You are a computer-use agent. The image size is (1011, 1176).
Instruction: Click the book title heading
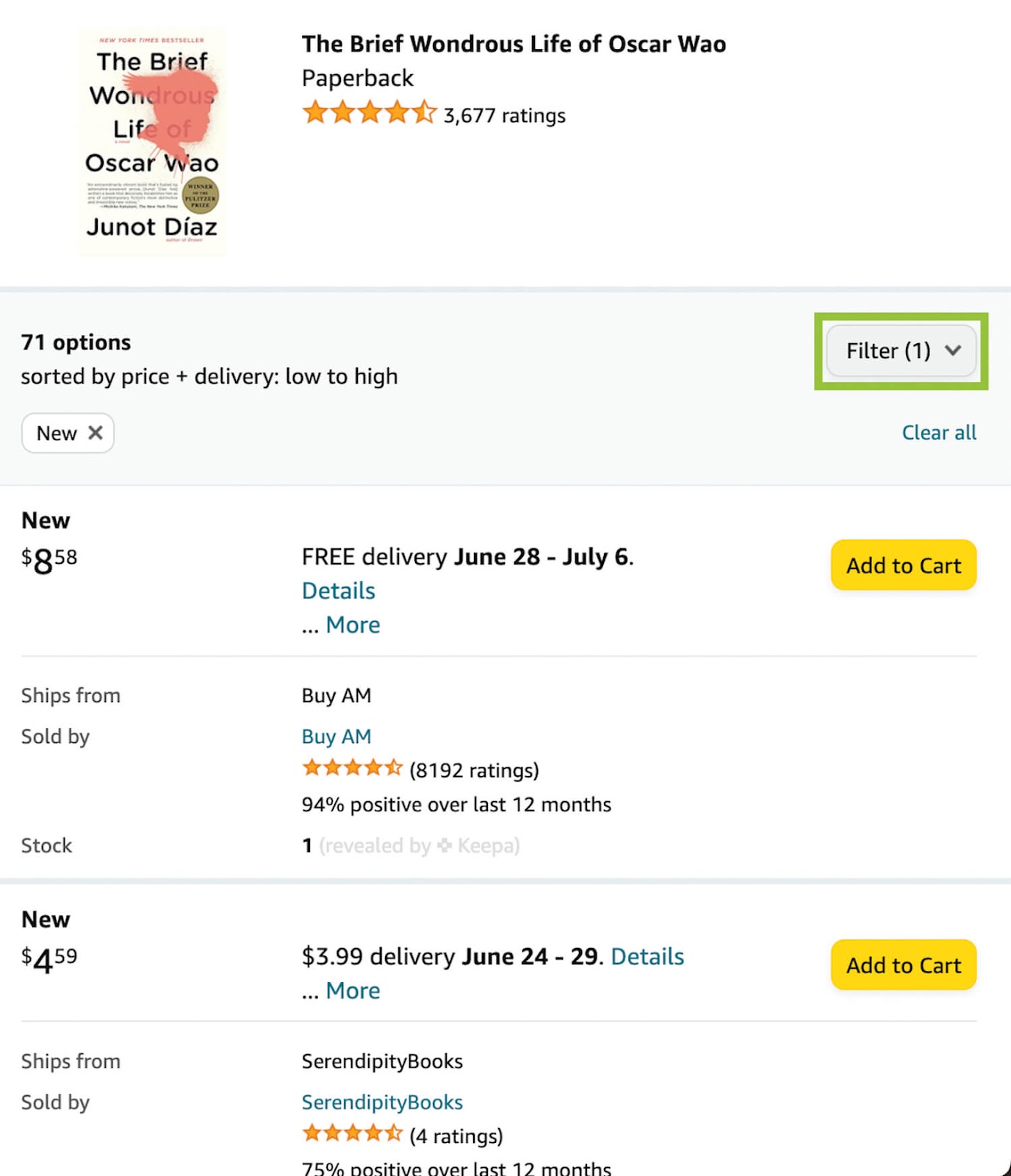(x=514, y=44)
